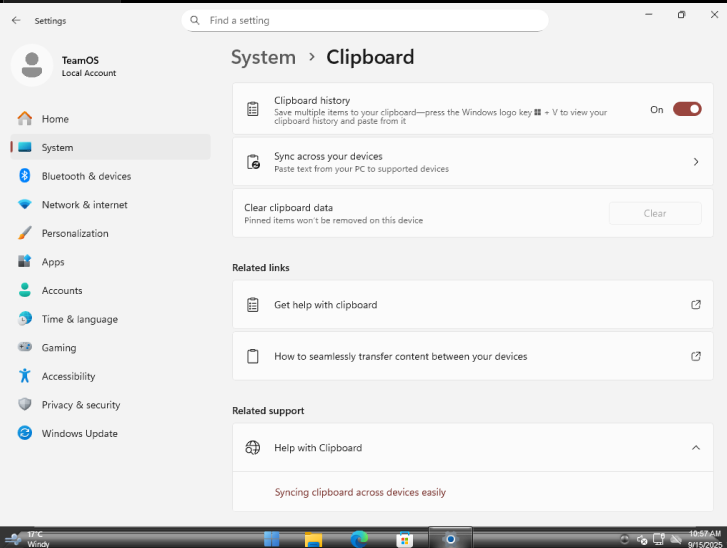
Task: Click the Get help with clipboard icon
Action: click(253, 305)
